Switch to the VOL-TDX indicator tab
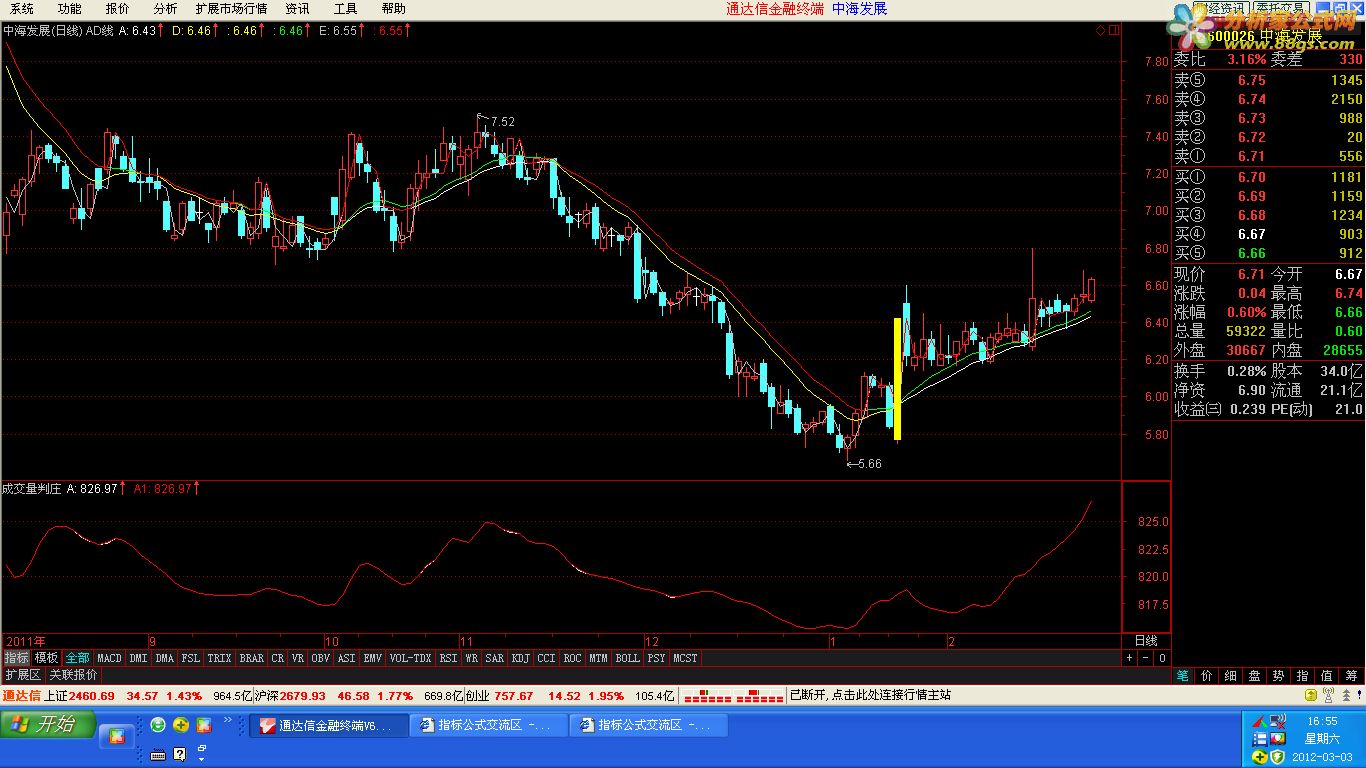The width and height of the screenshot is (1366, 768). pyautogui.click(x=410, y=658)
